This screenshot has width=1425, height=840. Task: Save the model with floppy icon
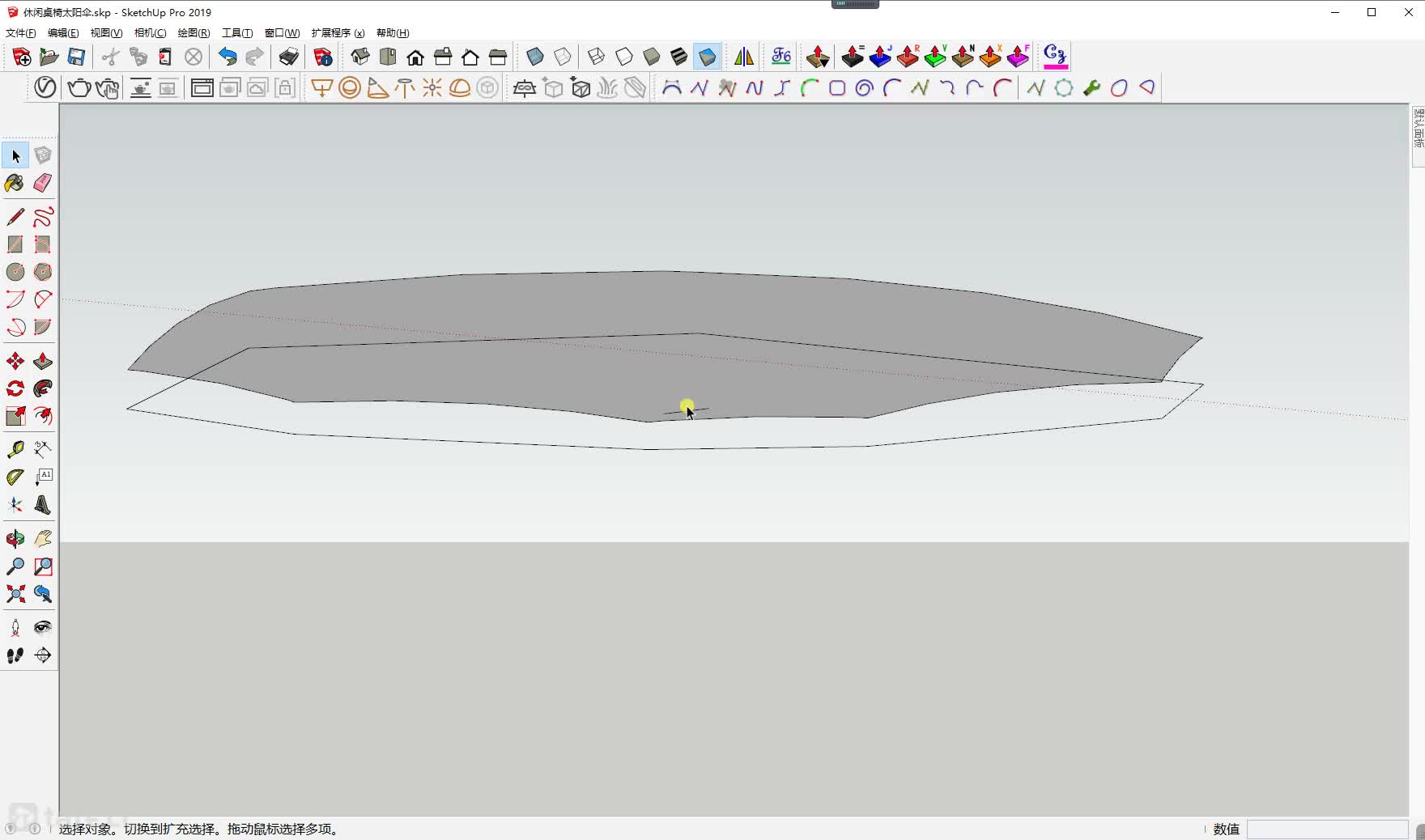[x=76, y=57]
